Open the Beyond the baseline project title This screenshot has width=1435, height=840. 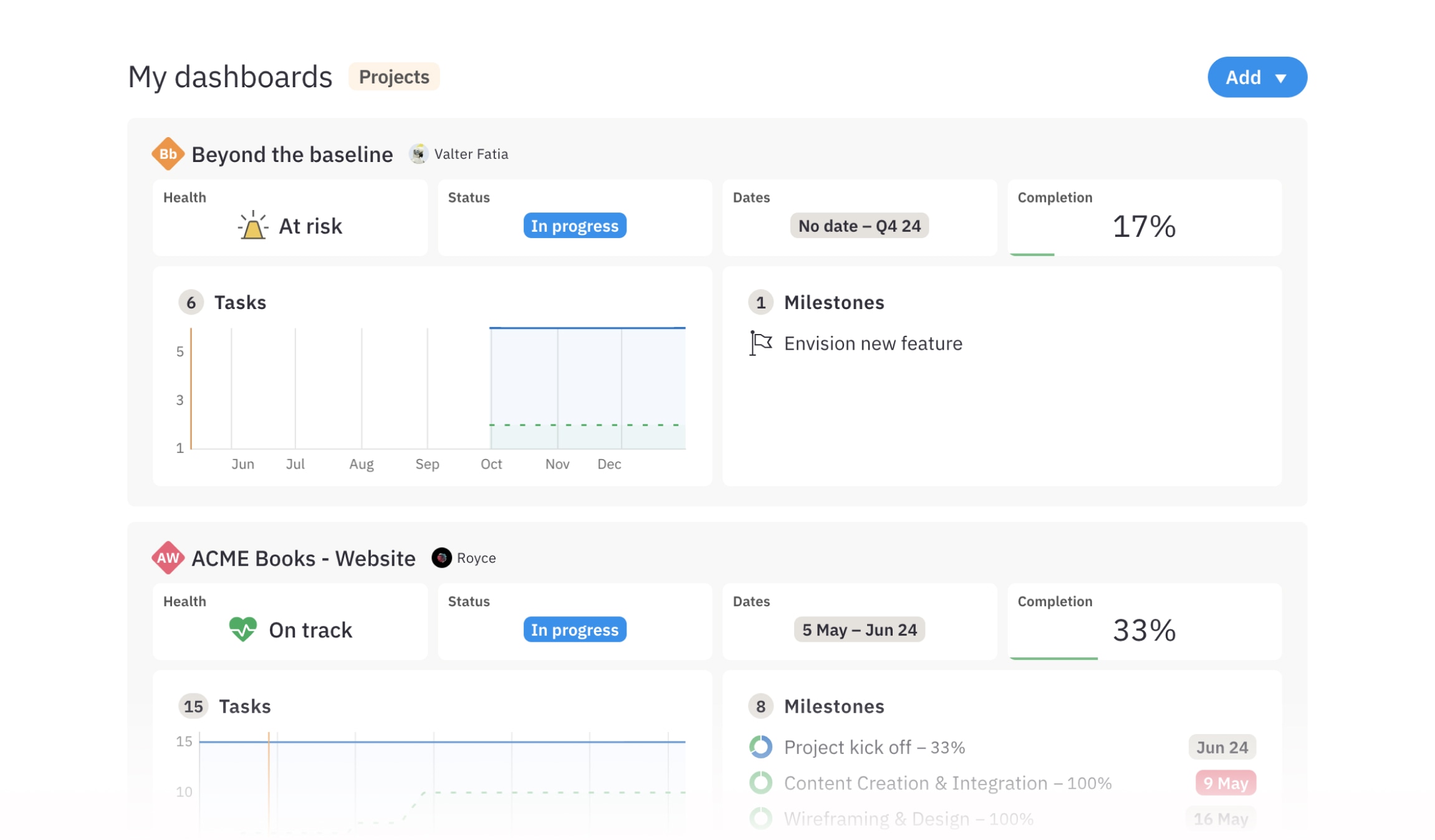[x=292, y=155]
